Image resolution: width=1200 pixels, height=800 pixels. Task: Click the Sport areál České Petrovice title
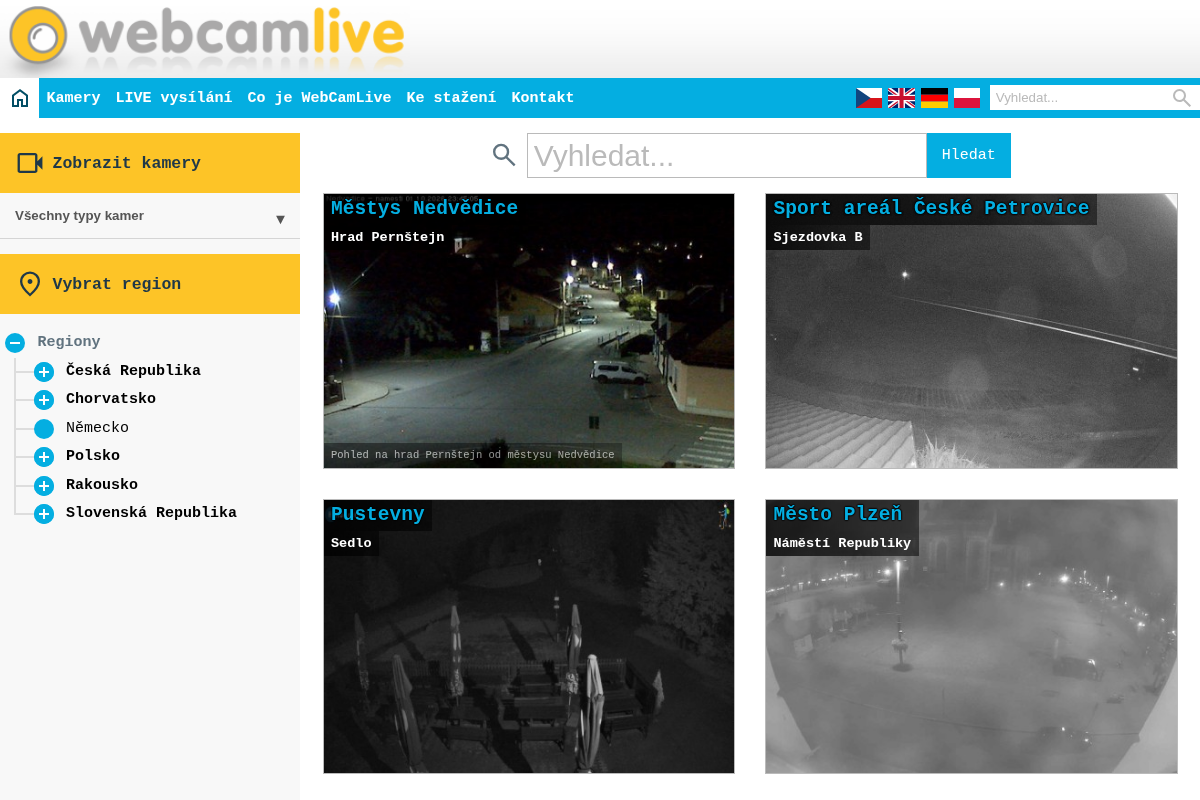(x=931, y=208)
